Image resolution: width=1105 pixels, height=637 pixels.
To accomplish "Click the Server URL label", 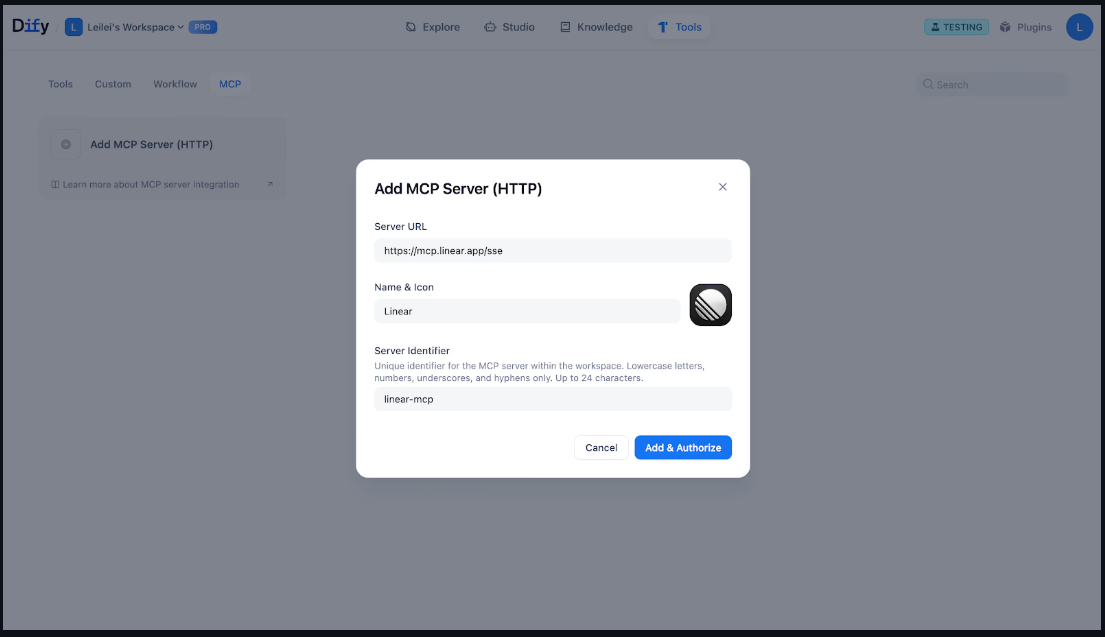I will click(400, 226).
